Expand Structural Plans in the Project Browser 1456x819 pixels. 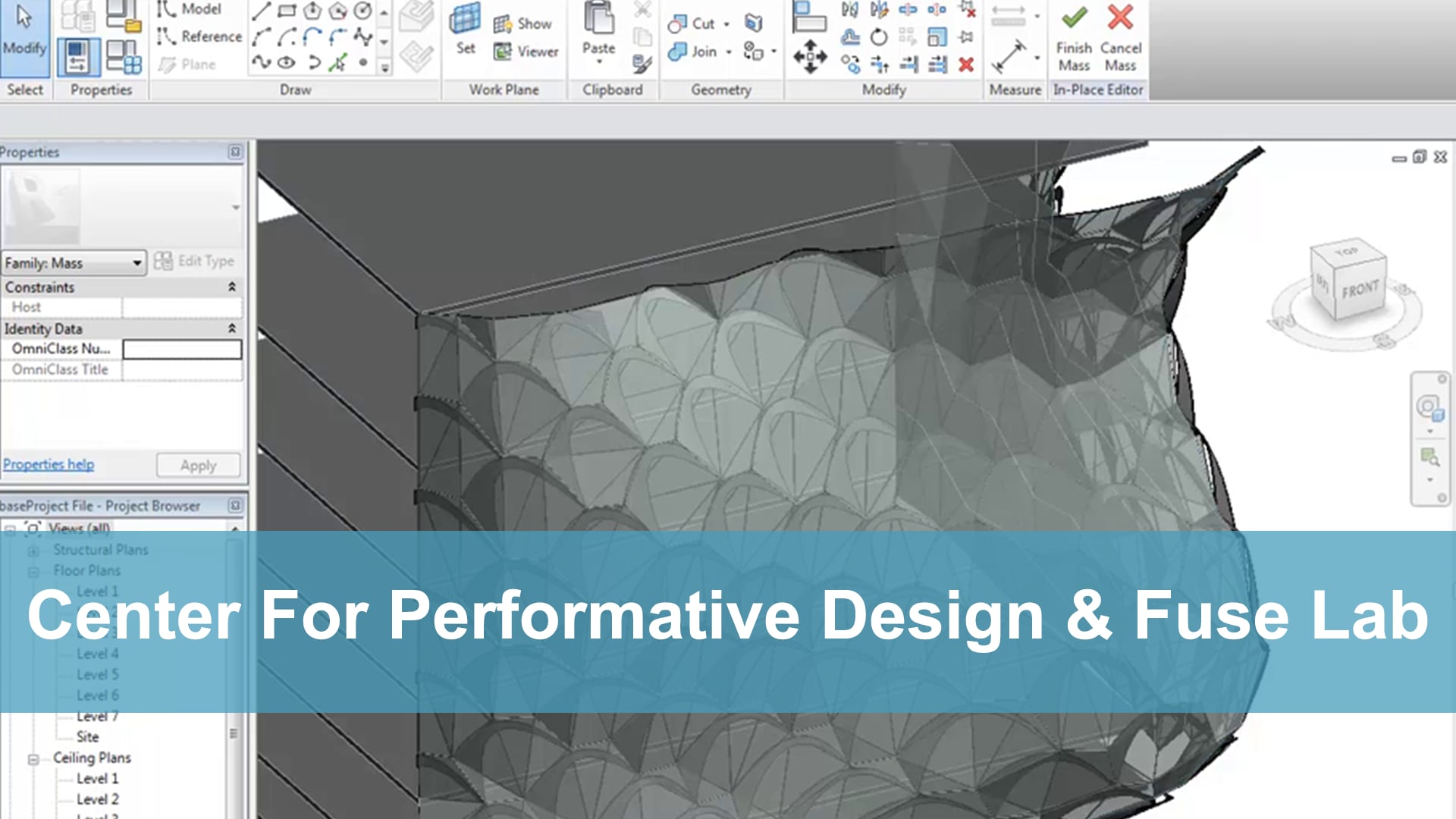(33, 550)
